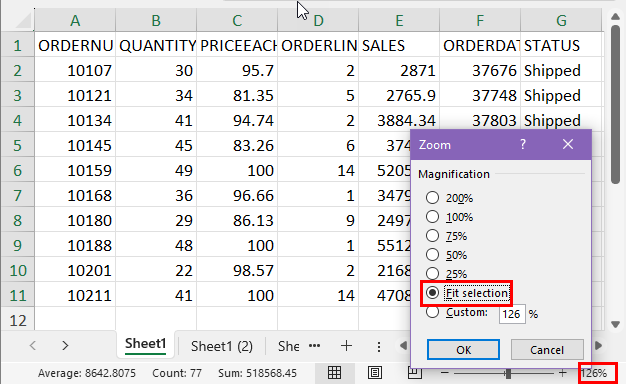Click cell containing 96.66

(x=237, y=196)
